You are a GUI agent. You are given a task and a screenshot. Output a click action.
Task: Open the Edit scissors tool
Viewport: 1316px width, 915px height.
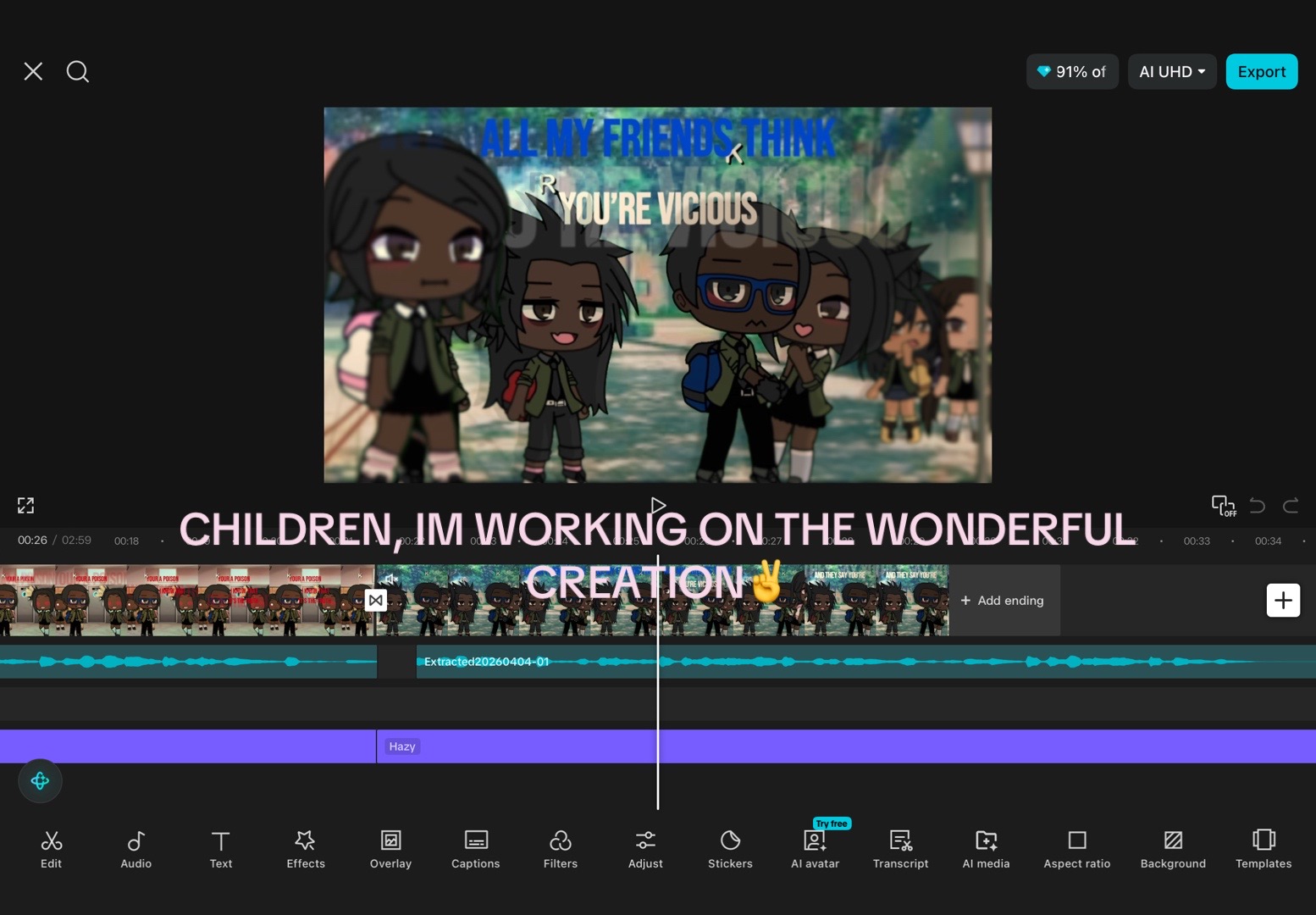coord(51,850)
